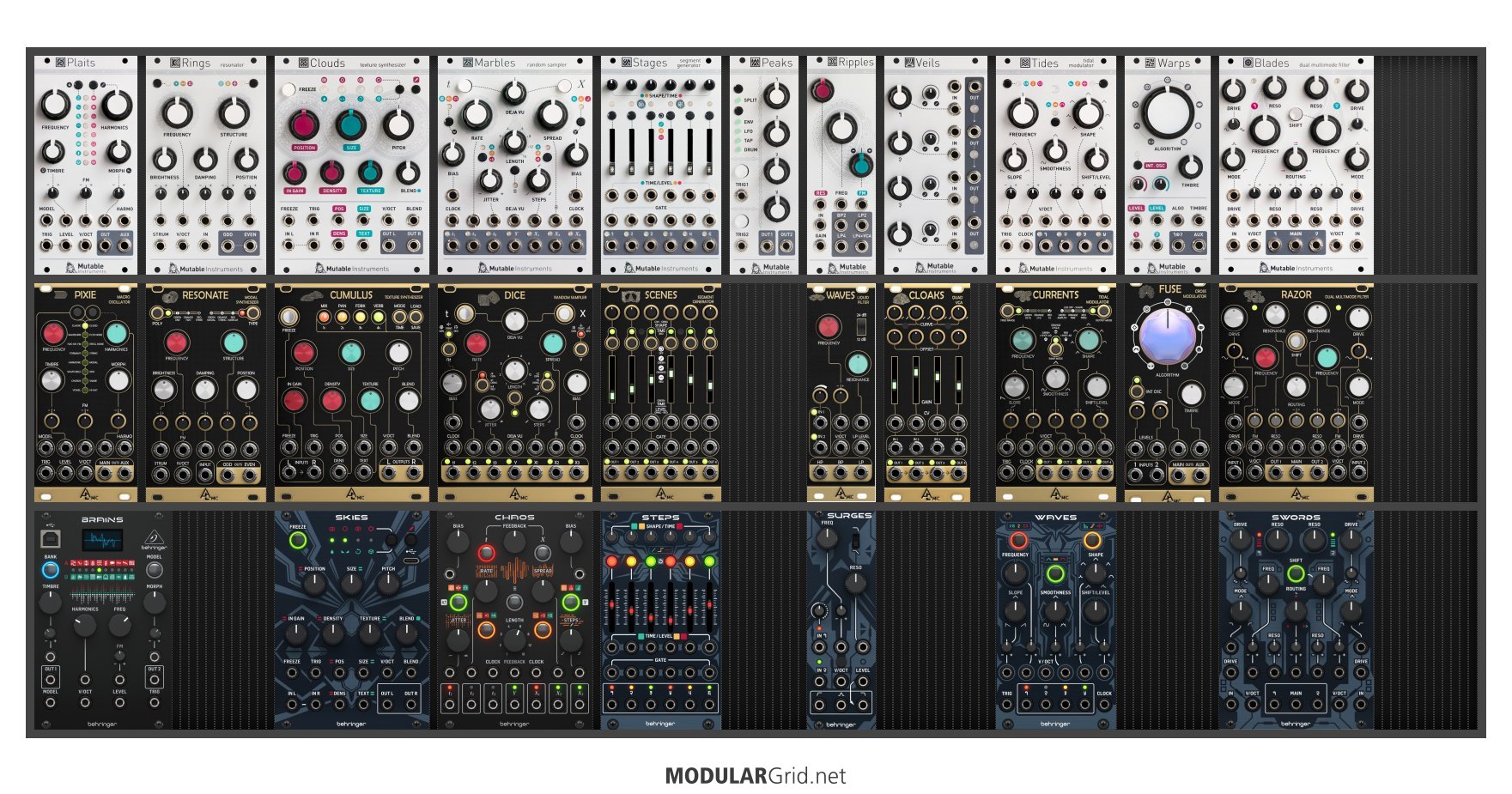Click the third fader on Steps
This screenshot has width=1512, height=794.
click(650, 606)
